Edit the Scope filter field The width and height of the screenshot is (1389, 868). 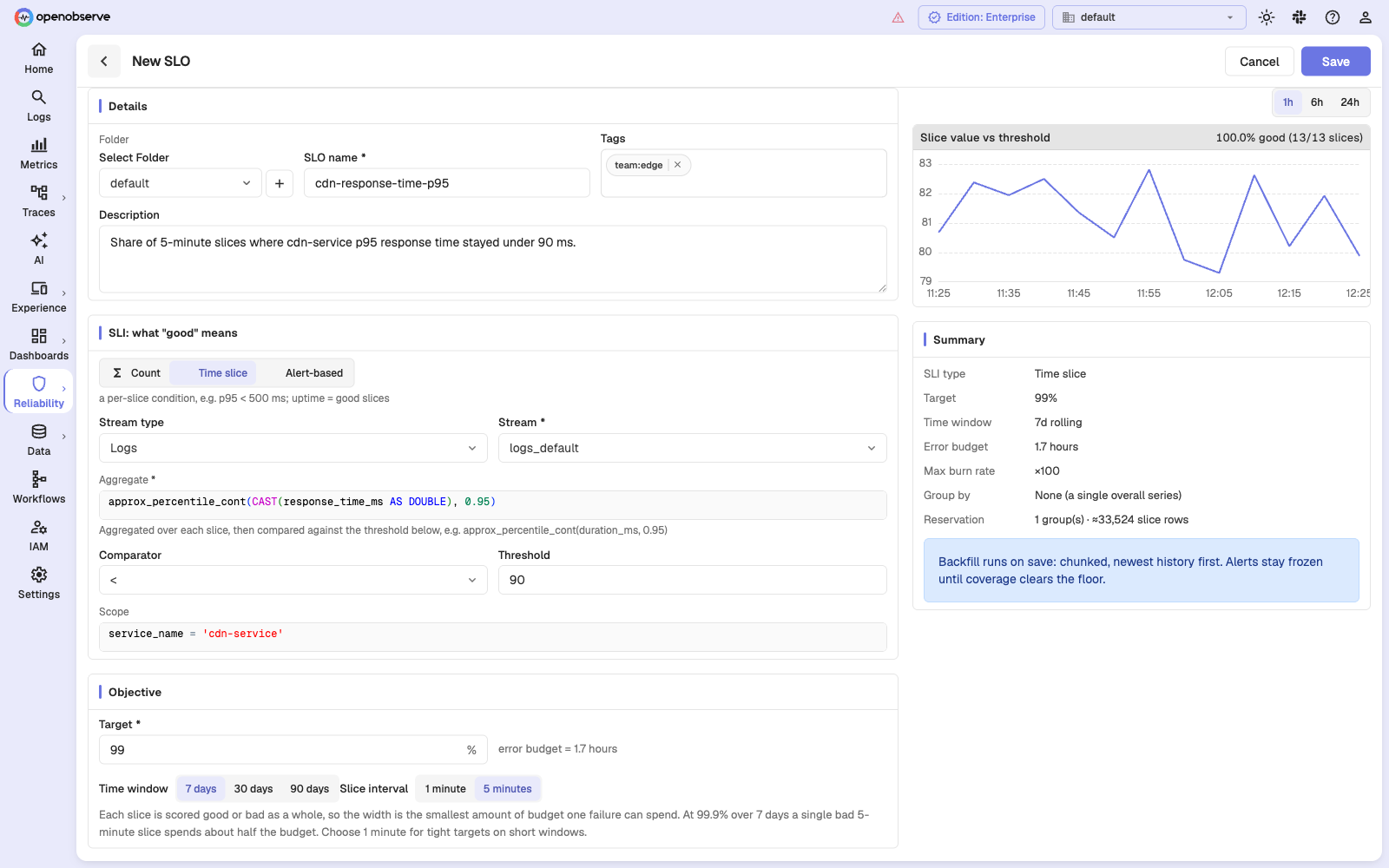click(493, 637)
